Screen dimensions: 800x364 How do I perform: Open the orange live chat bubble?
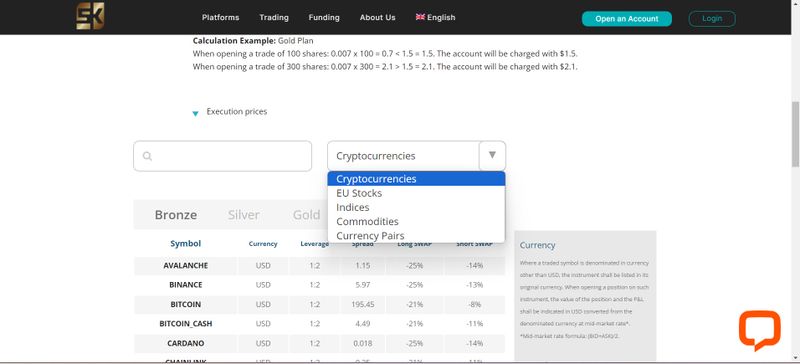click(760, 330)
